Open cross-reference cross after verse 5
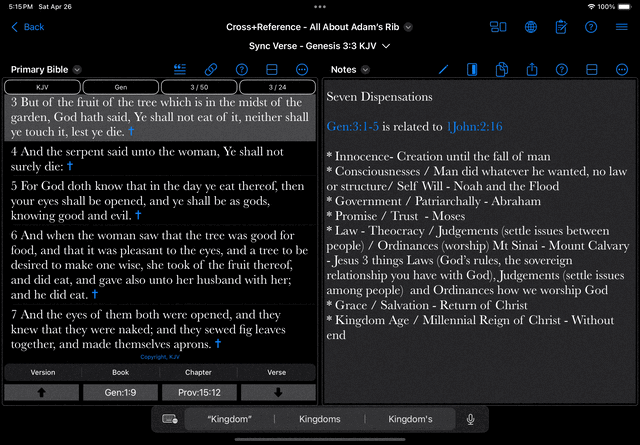 [x=138, y=215]
